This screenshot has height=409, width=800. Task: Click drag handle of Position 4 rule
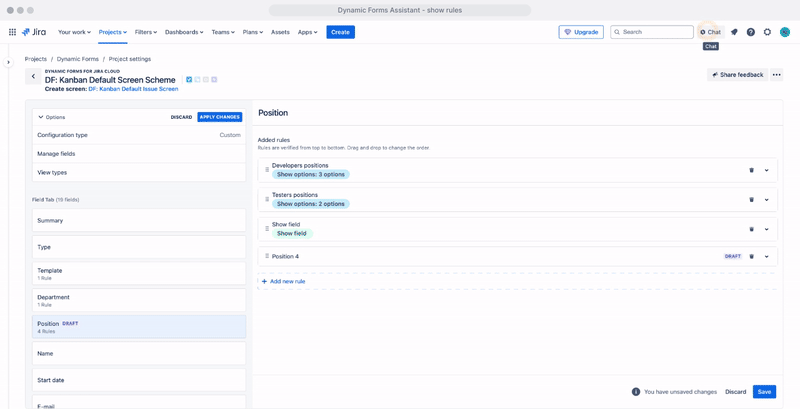coord(267,256)
